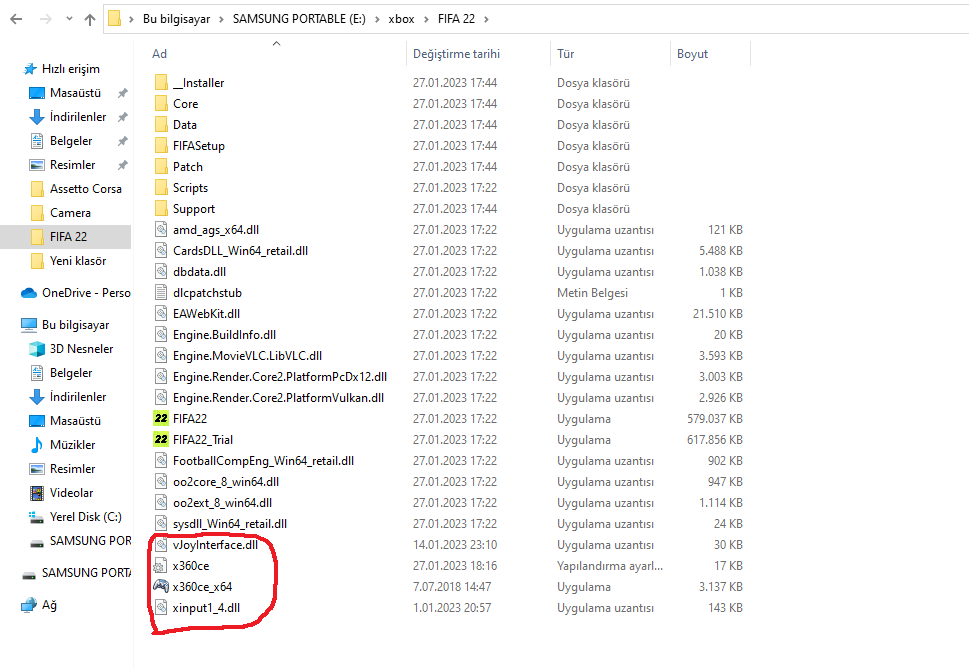
Task: Sort by Ad column header
Action: pyautogui.click(x=159, y=54)
